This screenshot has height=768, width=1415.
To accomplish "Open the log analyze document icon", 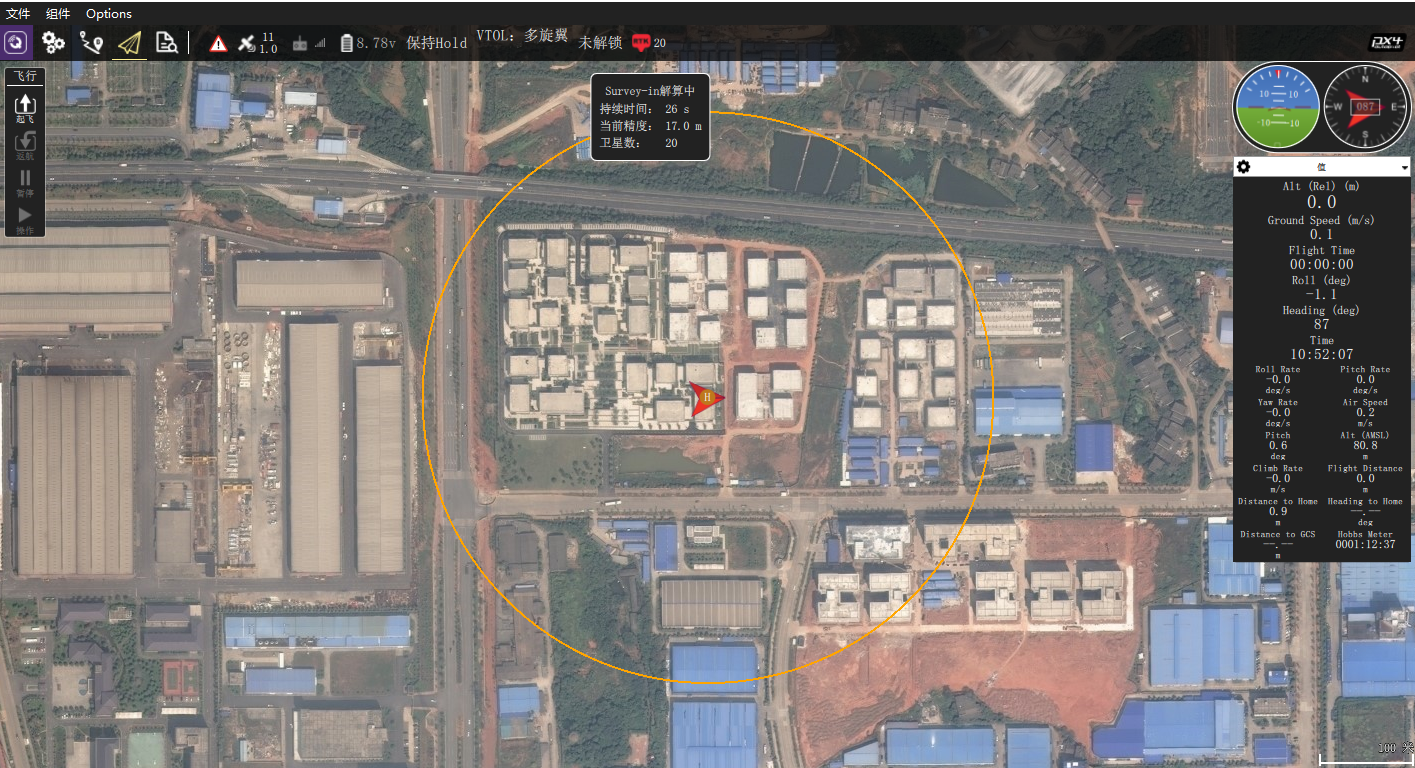I will 167,43.
